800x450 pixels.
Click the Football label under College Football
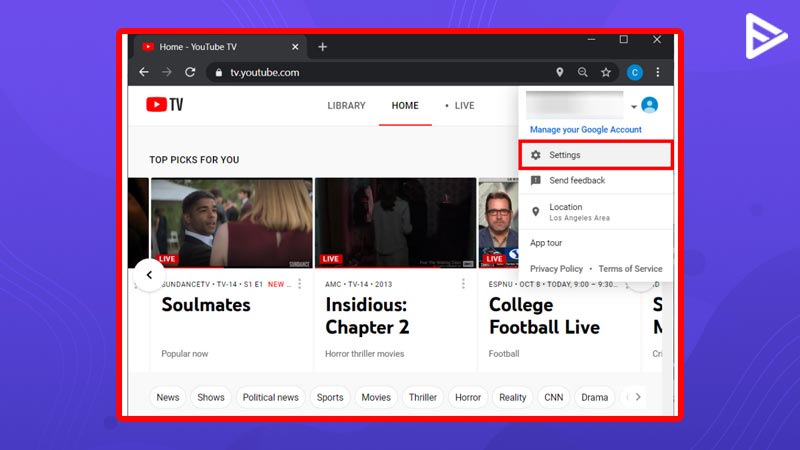click(504, 354)
